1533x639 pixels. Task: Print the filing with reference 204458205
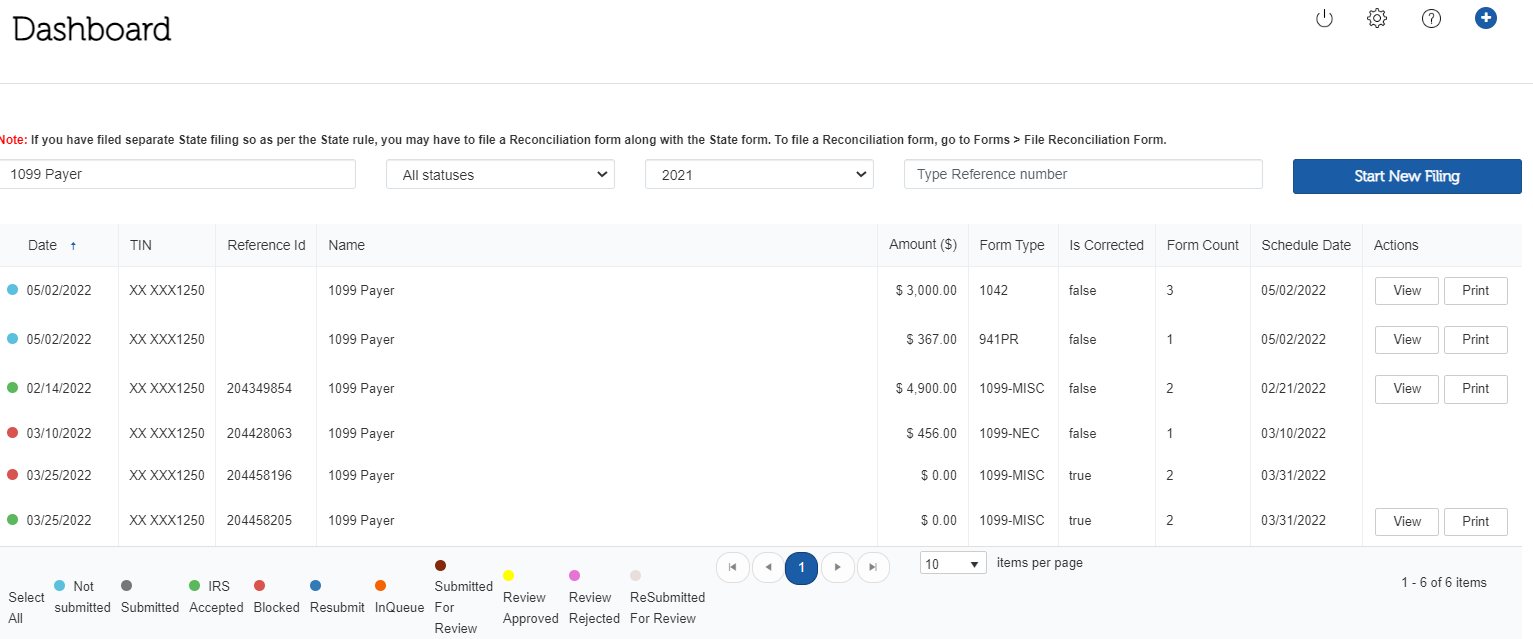(1476, 522)
